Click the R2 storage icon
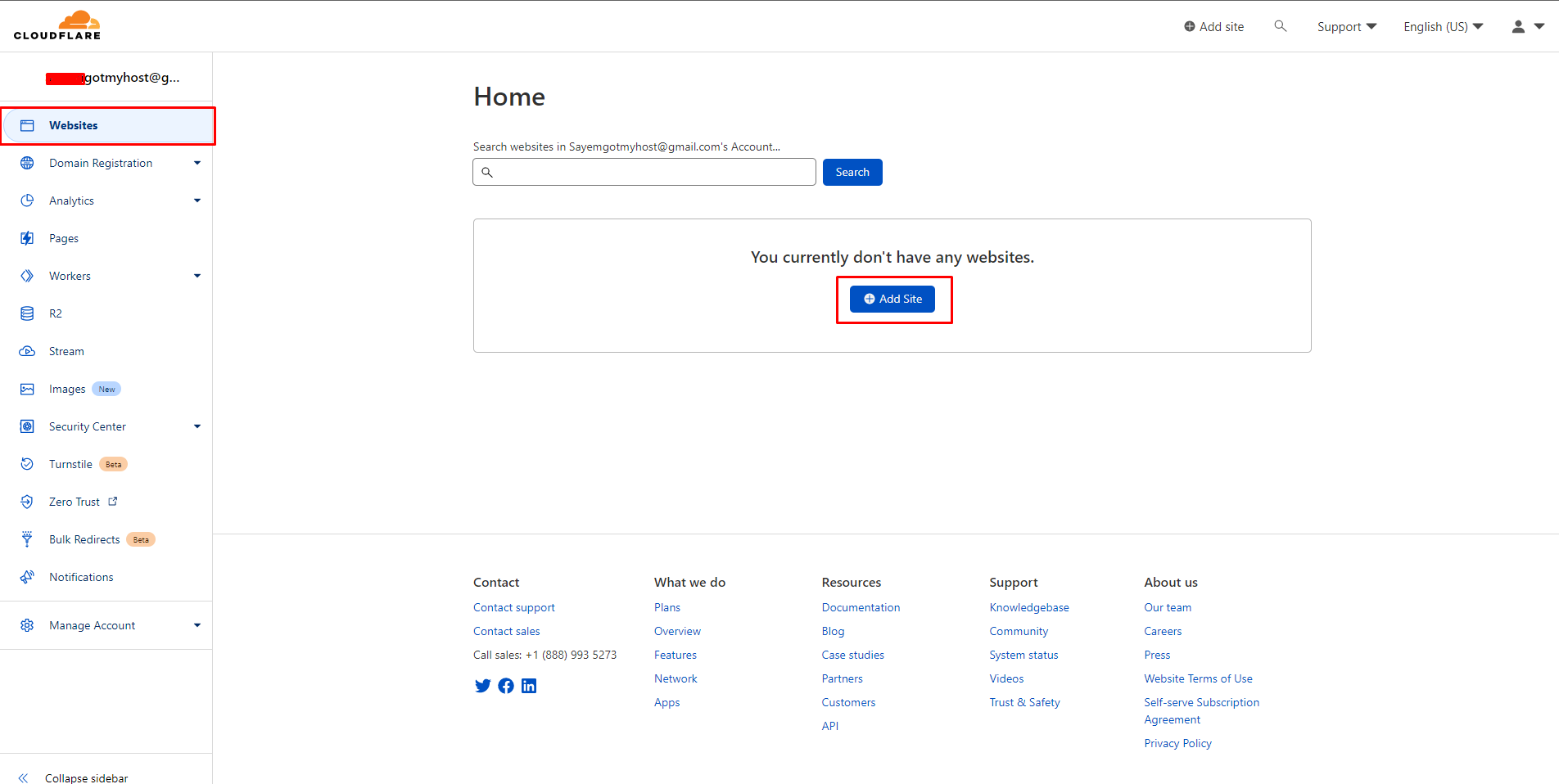This screenshot has width=1559, height=784. [x=27, y=313]
